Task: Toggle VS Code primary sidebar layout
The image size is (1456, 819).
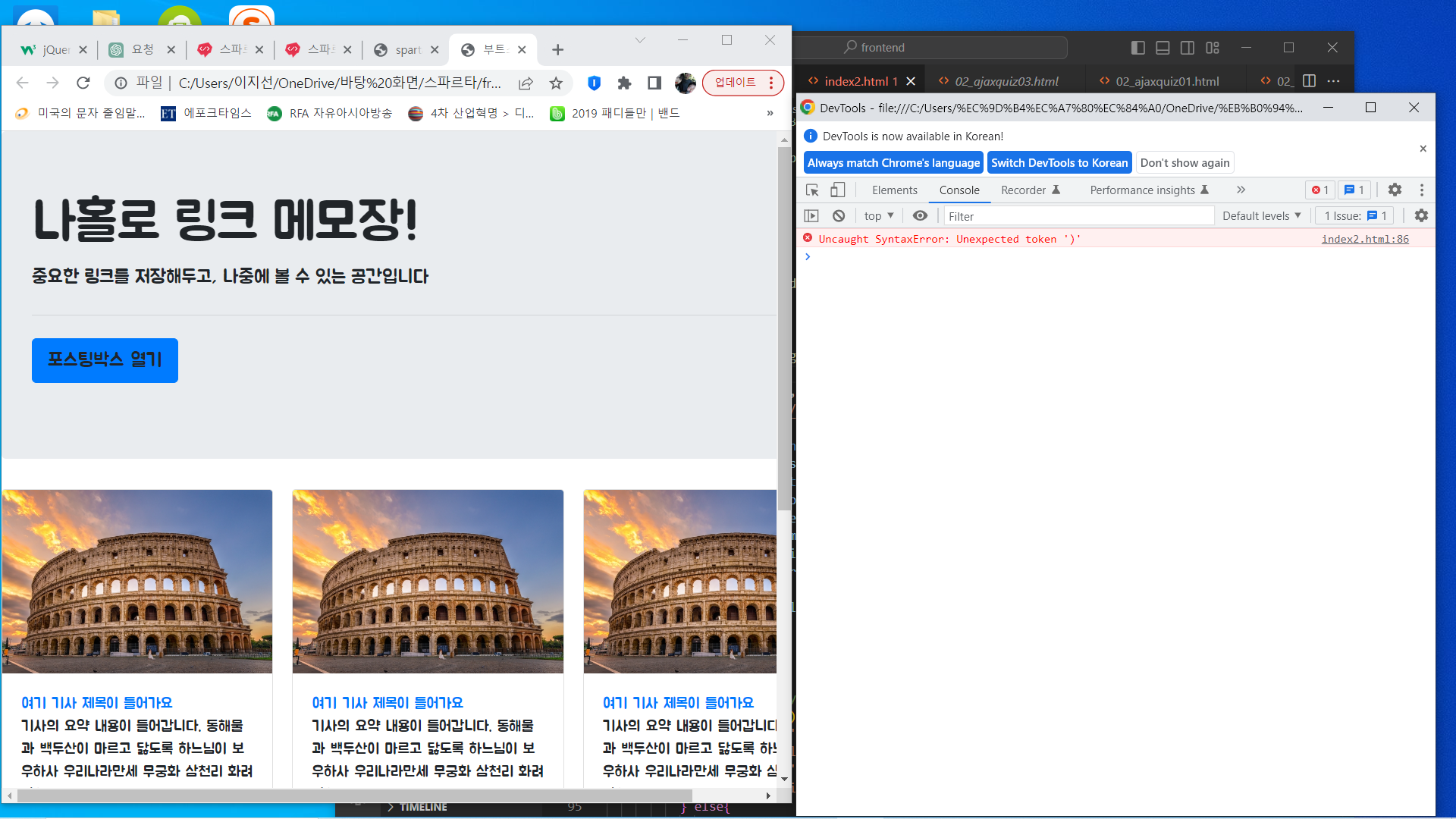Action: click(x=1137, y=48)
